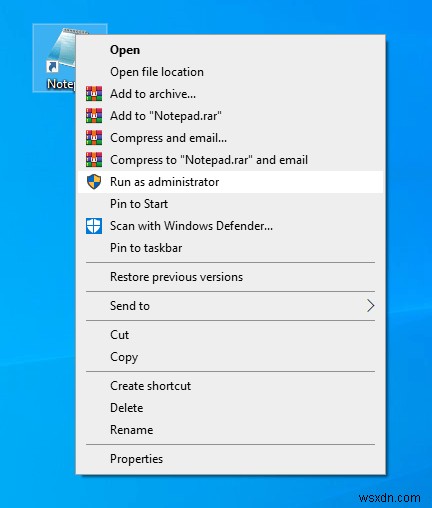Choose Add to archive...
The image size is (432, 508).
[x=230, y=94]
